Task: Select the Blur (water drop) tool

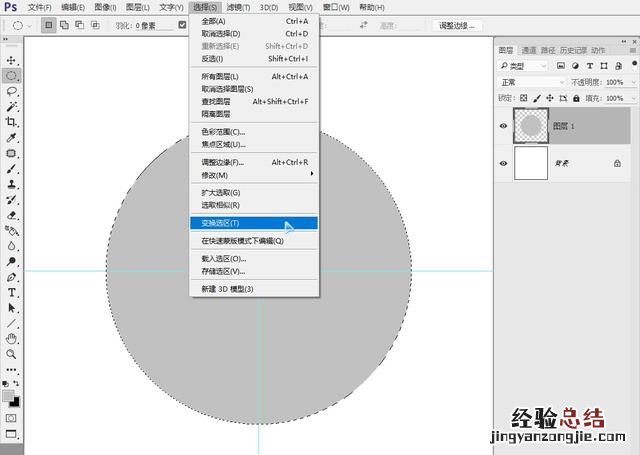Action: point(11,246)
